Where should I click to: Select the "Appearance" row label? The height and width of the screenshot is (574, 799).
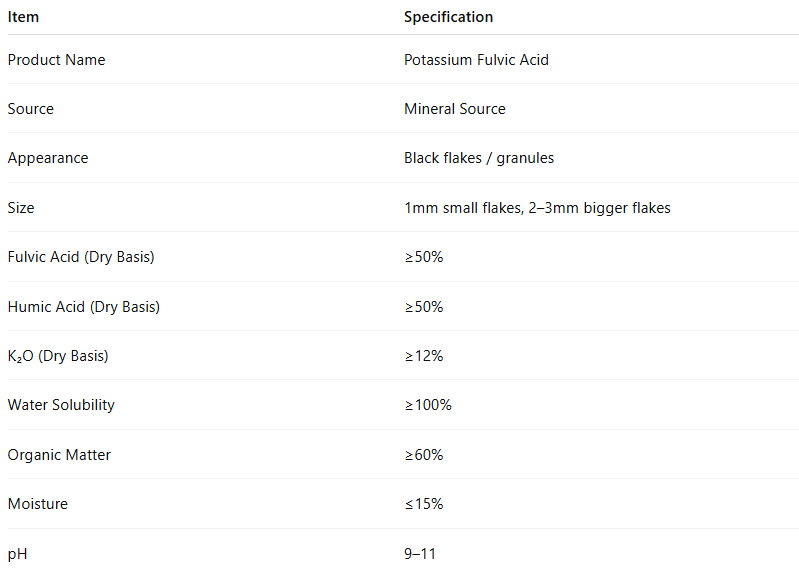coord(48,158)
